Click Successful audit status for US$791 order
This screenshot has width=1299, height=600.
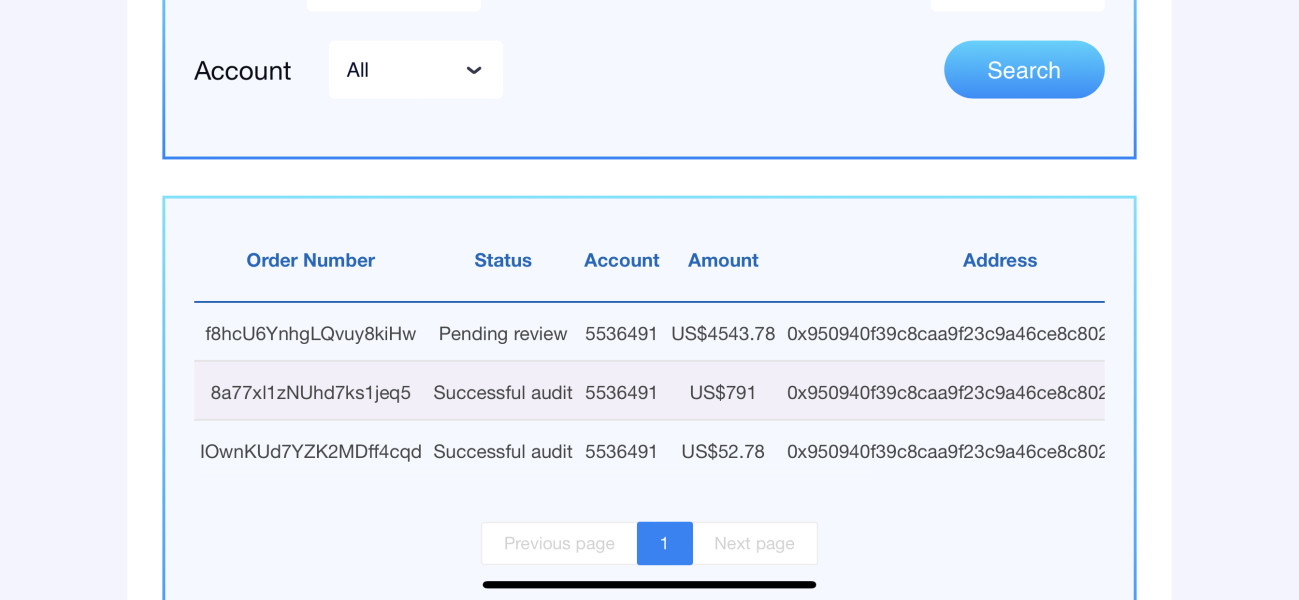(x=502, y=393)
